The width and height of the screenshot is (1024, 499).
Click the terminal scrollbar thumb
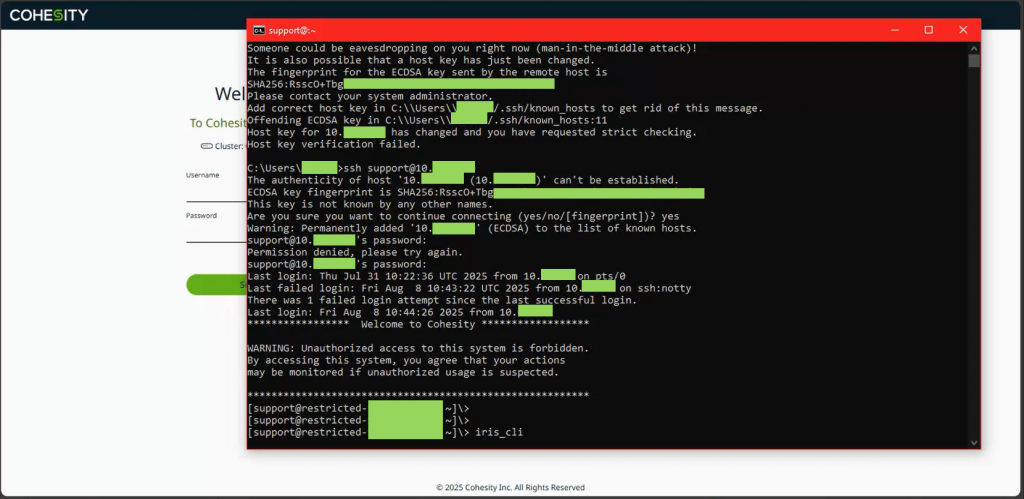pyautogui.click(x=974, y=60)
